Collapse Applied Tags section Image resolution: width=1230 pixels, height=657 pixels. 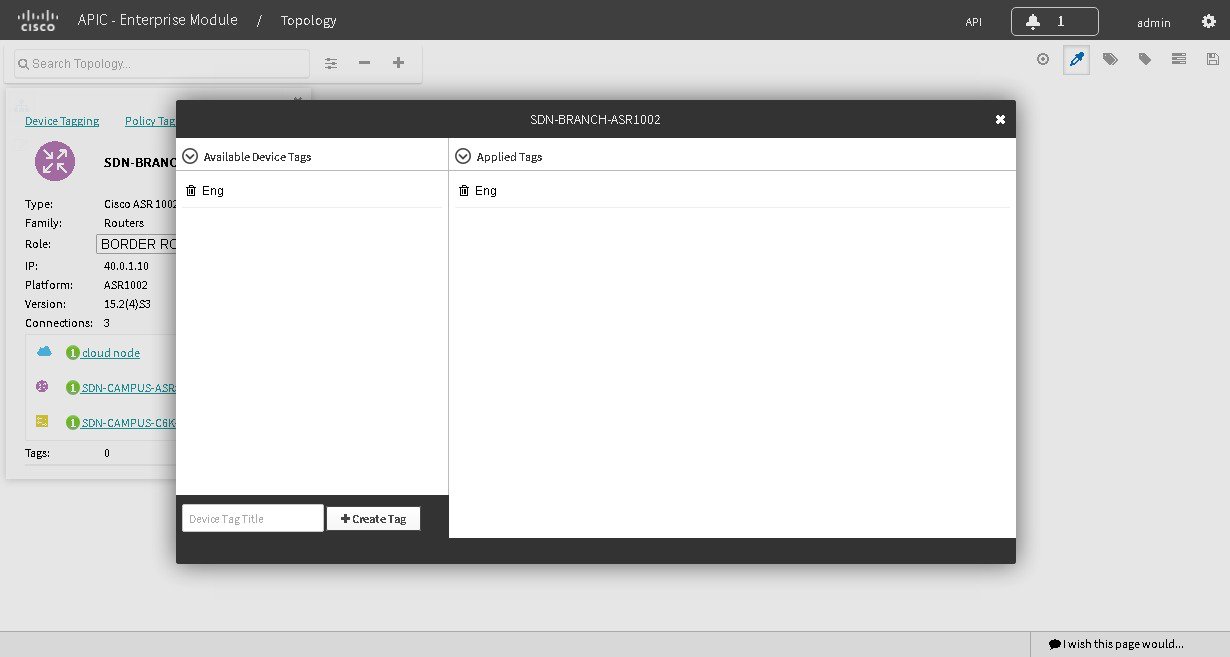click(x=462, y=156)
